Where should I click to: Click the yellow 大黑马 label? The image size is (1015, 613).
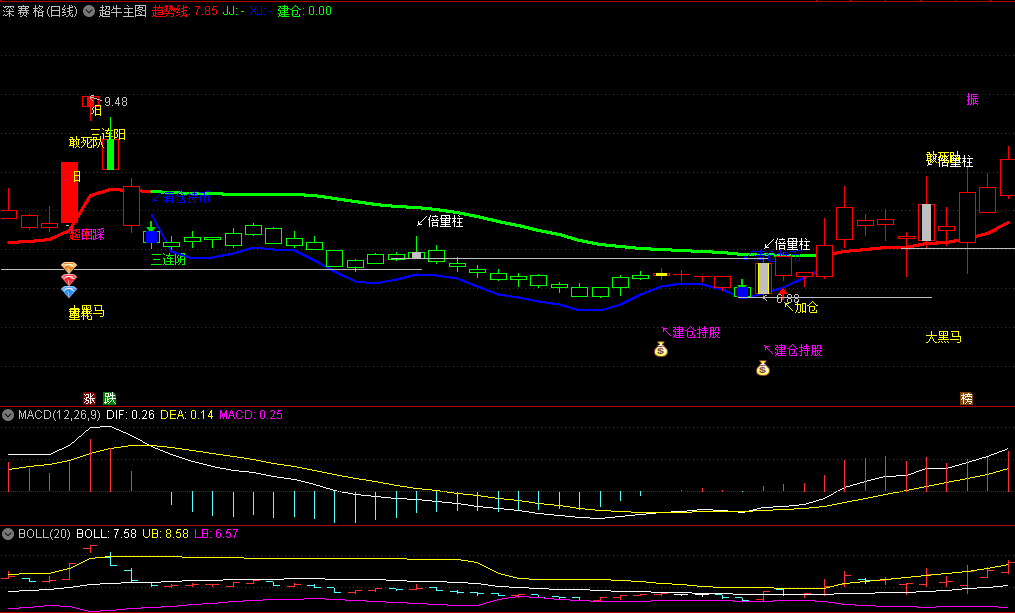(943, 337)
